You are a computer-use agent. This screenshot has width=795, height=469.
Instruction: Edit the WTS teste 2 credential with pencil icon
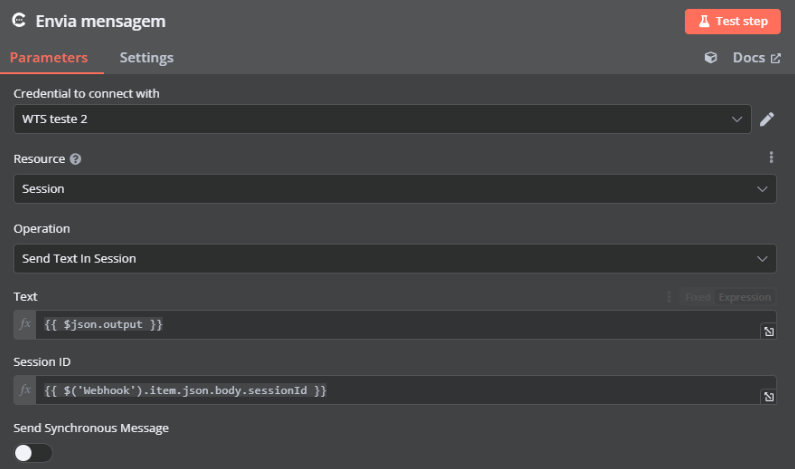[767, 120]
